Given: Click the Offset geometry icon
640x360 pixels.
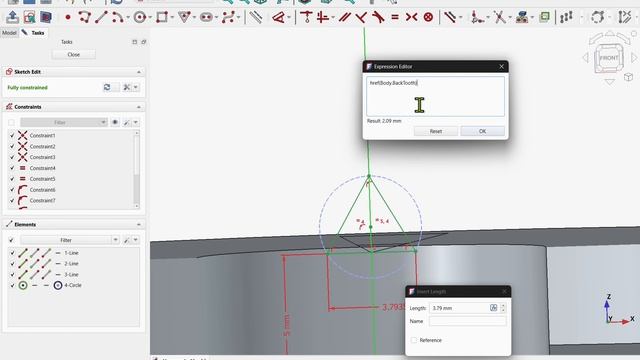Looking at the screenshot, I should (x=544, y=17).
